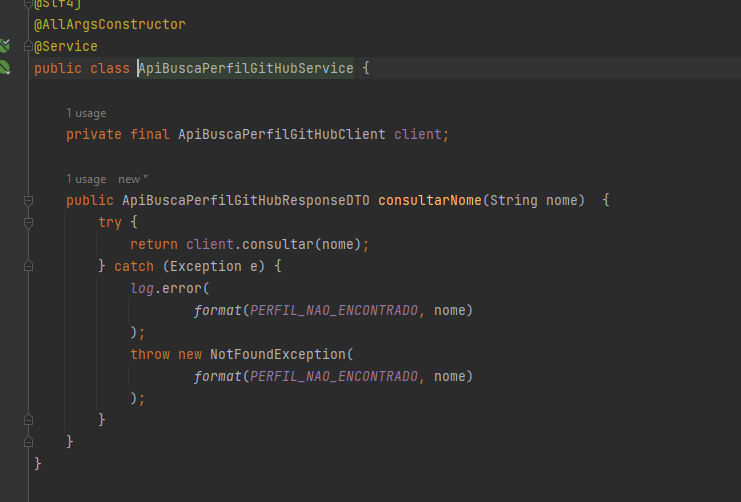Collapse the annotations fold marker beside @Service
This screenshot has height=502, width=741.
(28, 46)
